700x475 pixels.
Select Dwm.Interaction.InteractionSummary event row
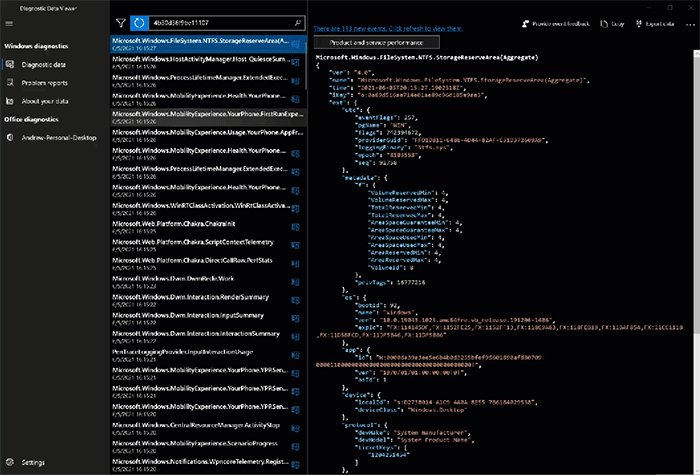pos(208,337)
